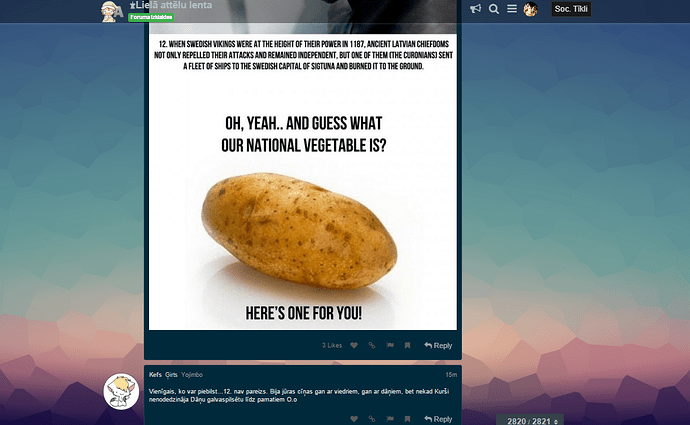Bookmark the Kefs comment
This screenshot has height=425, width=690.
(407, 419)
